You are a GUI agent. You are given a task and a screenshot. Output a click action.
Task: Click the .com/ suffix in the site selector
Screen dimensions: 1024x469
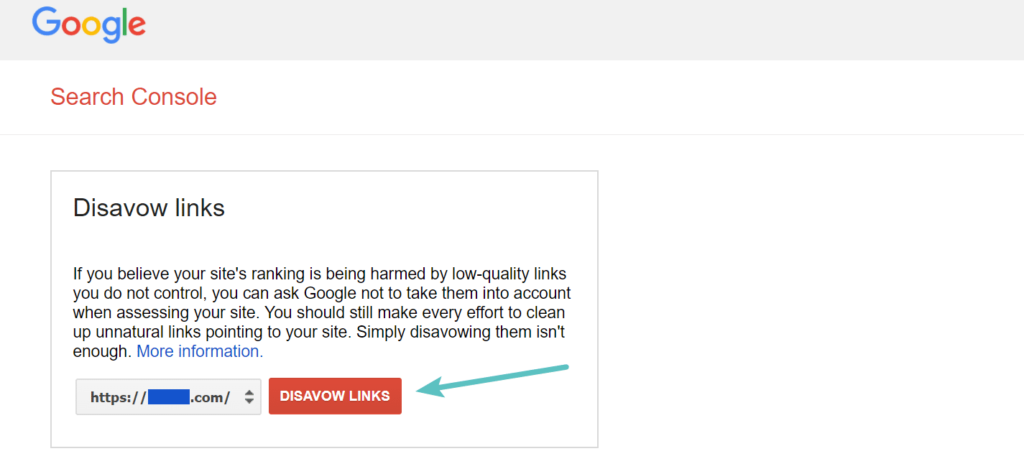pos(211,397)
